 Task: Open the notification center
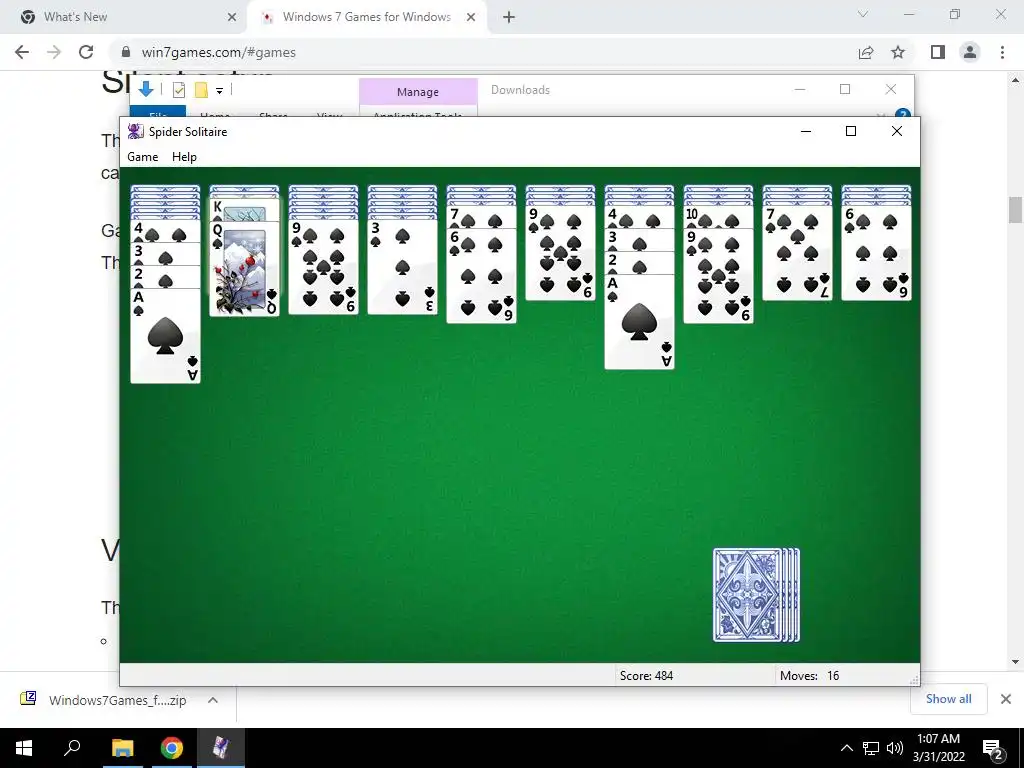pyautogui.click(x=993, y=749)
